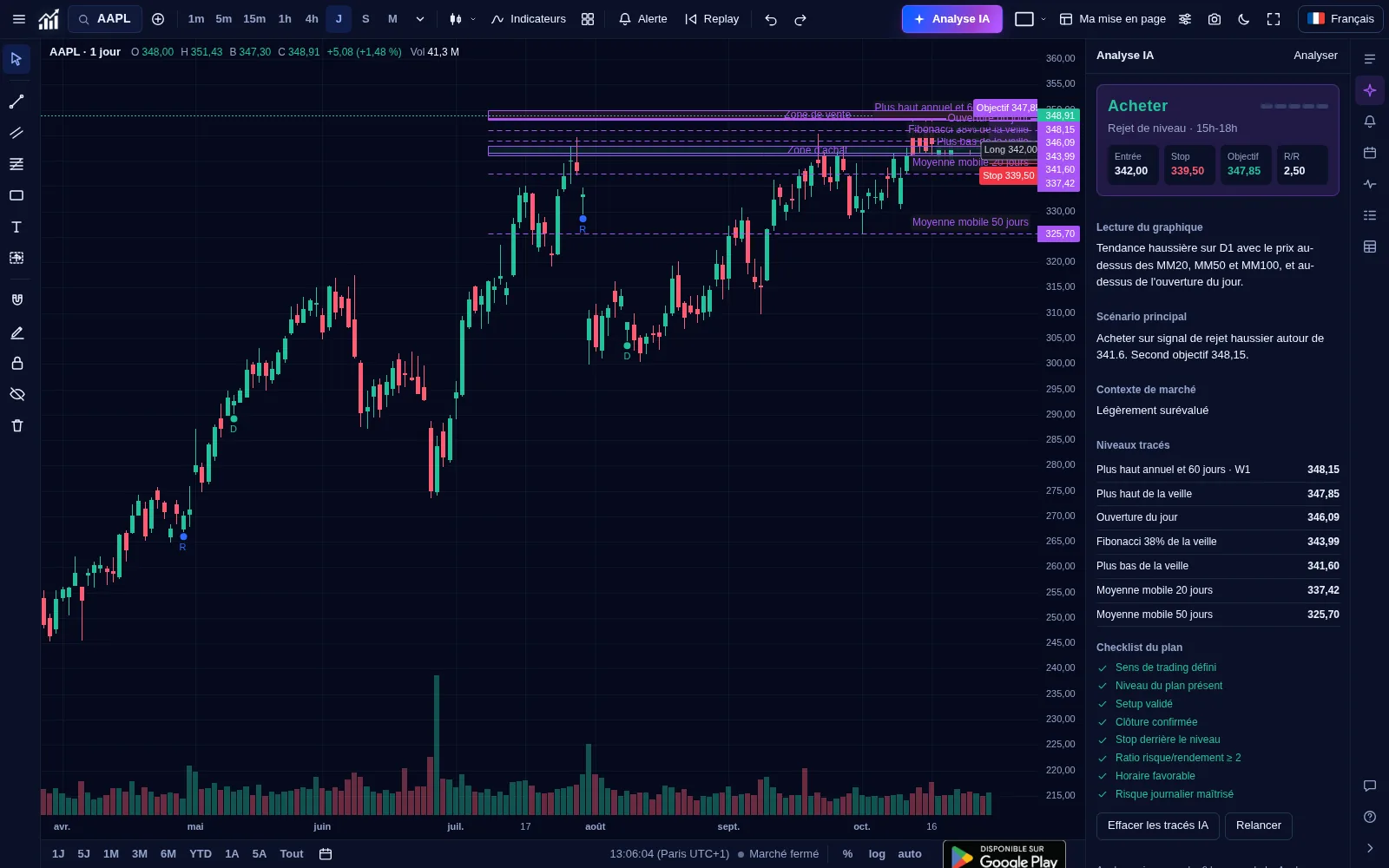Open chart settings sliders icon
1389x868 pixels.
(x=1185, y=19)
